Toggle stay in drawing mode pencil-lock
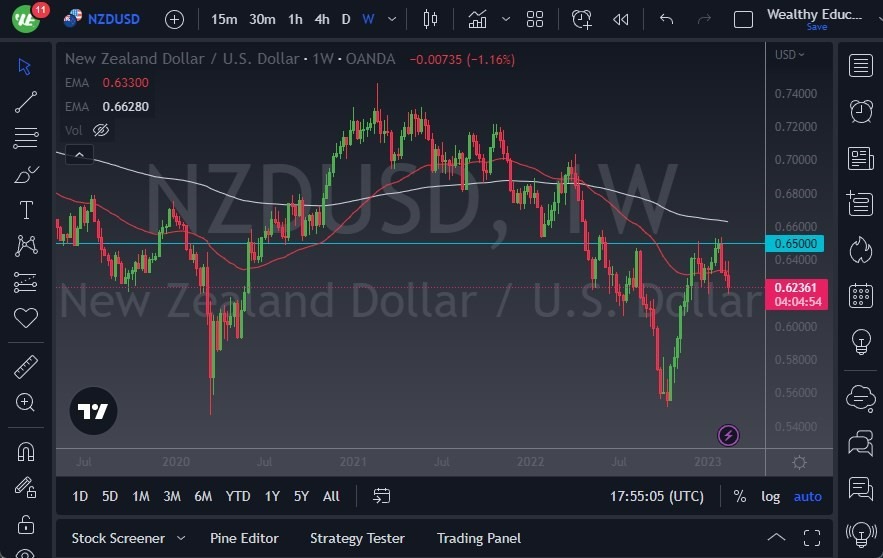The height and width of the screenshot is (558, 883). point(26,487)
